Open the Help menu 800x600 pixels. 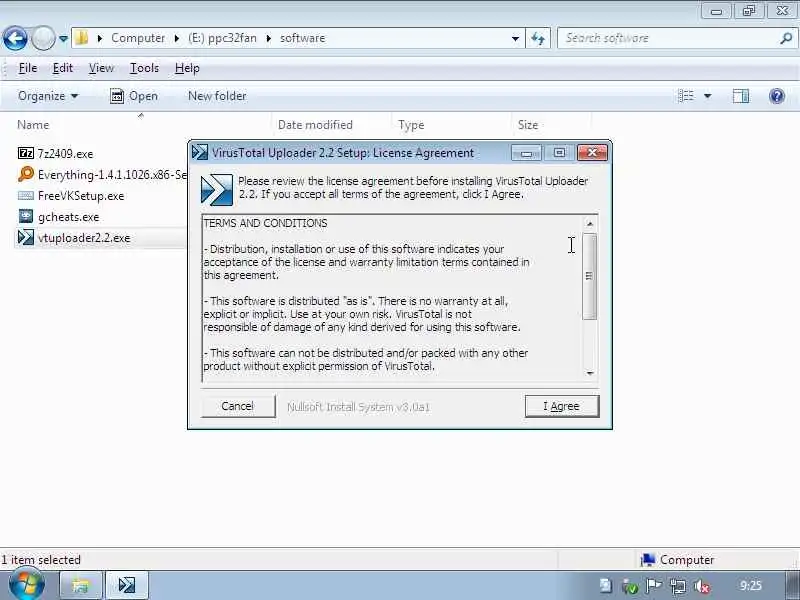[x=187, y=68]
